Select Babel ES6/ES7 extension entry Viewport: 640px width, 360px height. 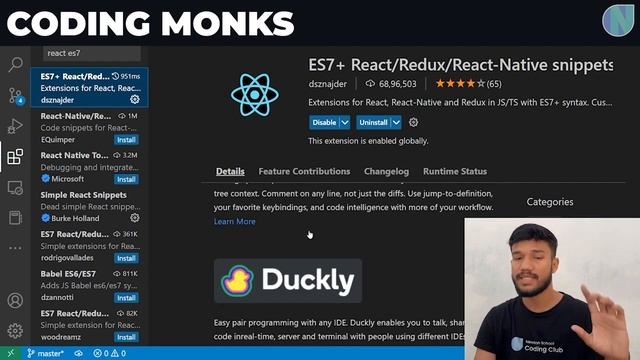[x=89, y=286]
